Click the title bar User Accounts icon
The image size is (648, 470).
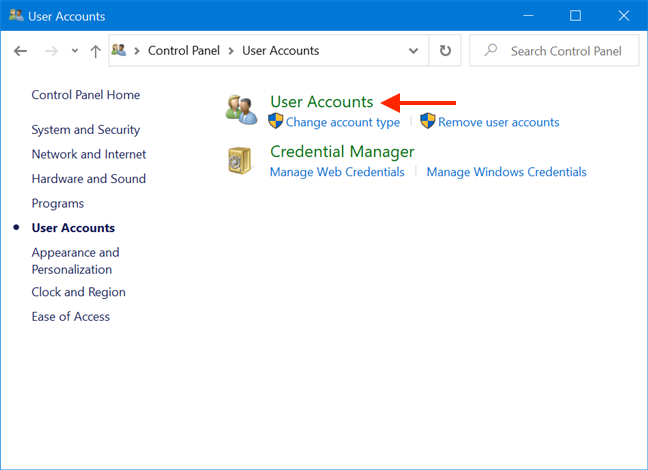pyautogui.click(x=17, y=16)
